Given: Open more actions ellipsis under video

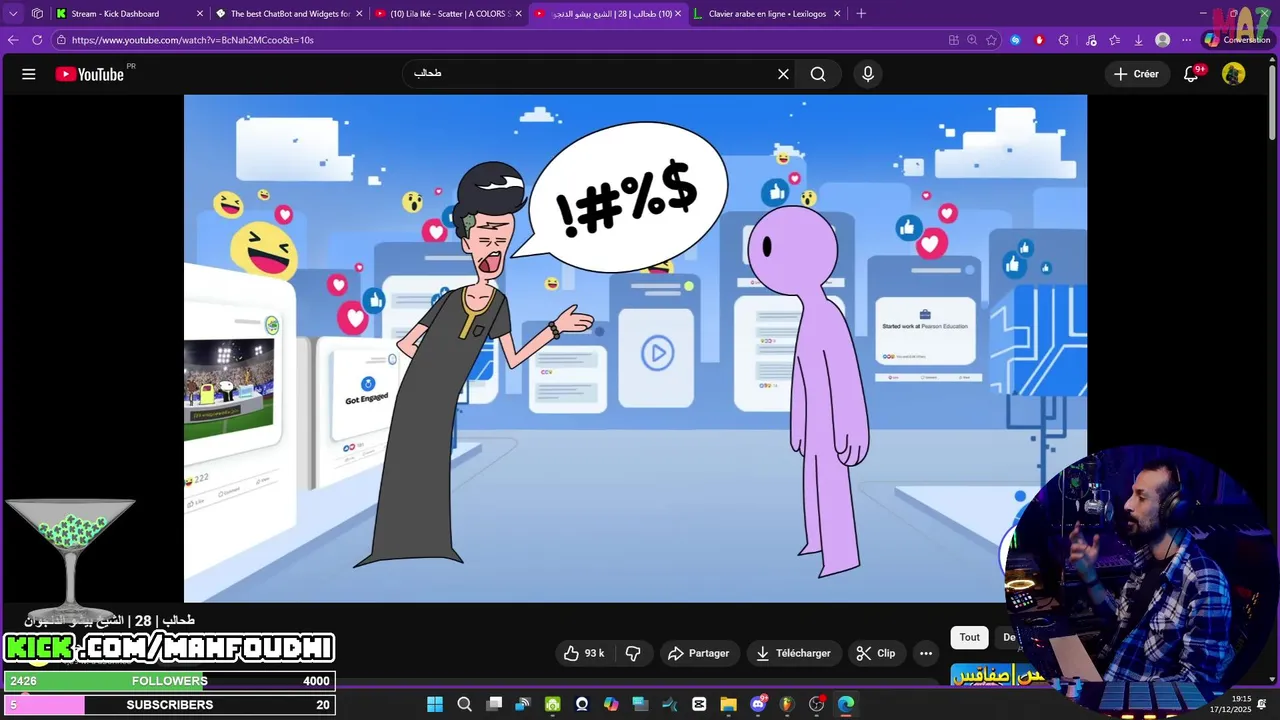Looking at the screenshot, I should pos(926,653).
